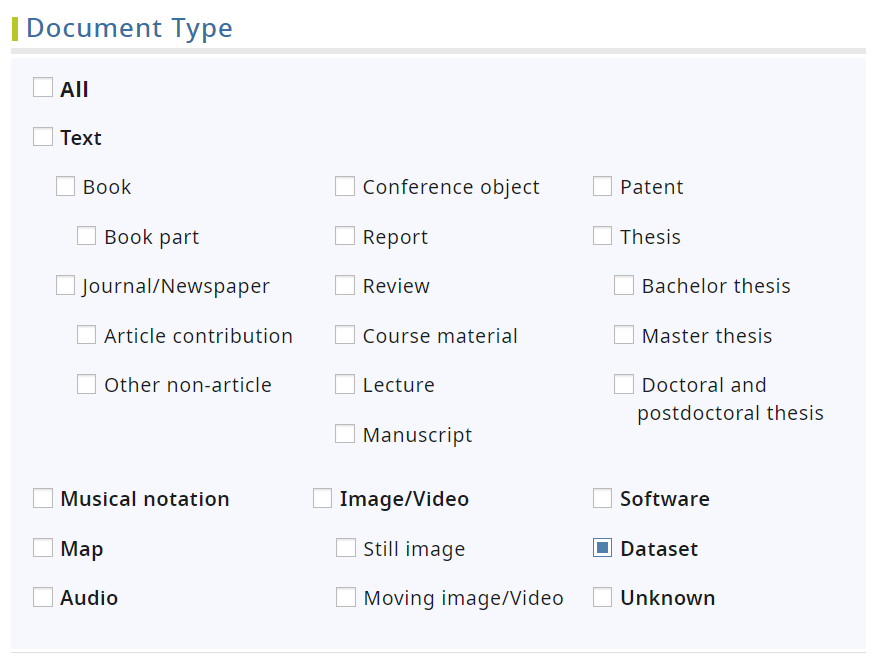Enable the Book checkbox
This screenshot has width=879, height=663.
pos(66,186)
